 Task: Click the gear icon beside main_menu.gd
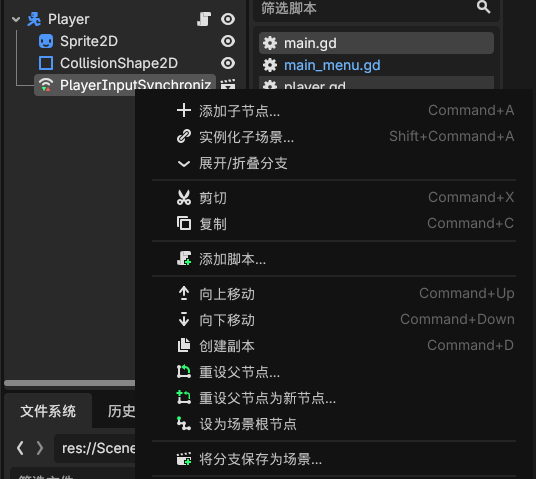point(270,65)
